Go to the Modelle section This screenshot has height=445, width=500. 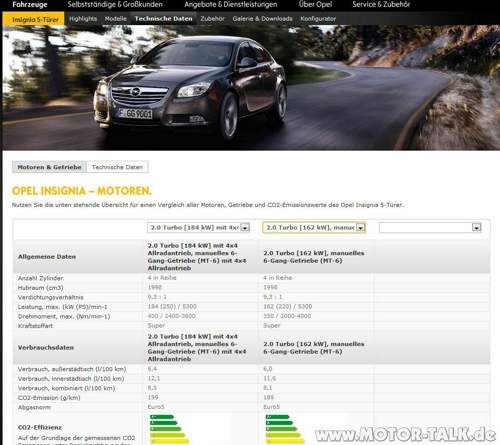pyautogui.click(x=116, y=19)
